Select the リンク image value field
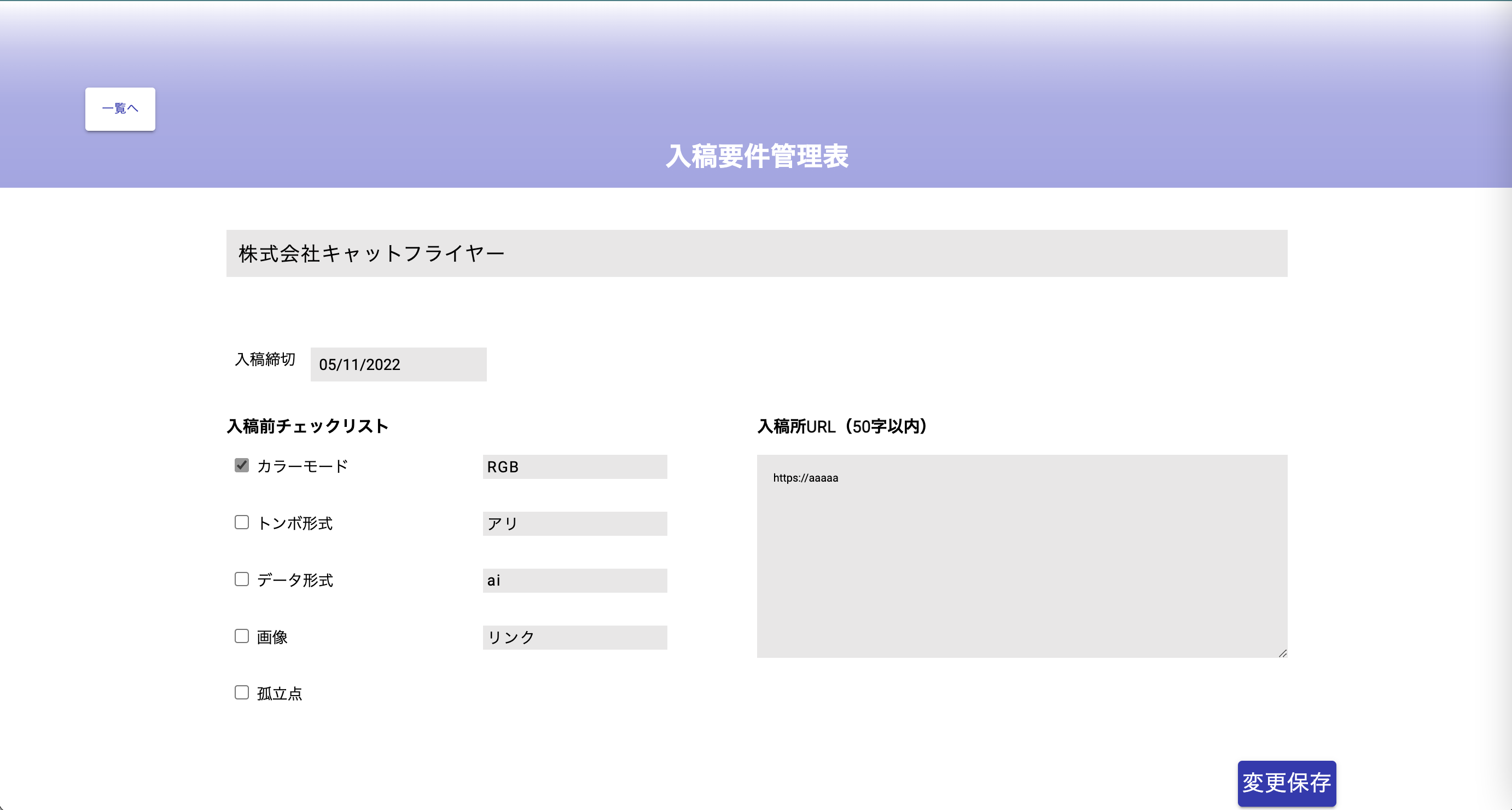 (574, 637)
